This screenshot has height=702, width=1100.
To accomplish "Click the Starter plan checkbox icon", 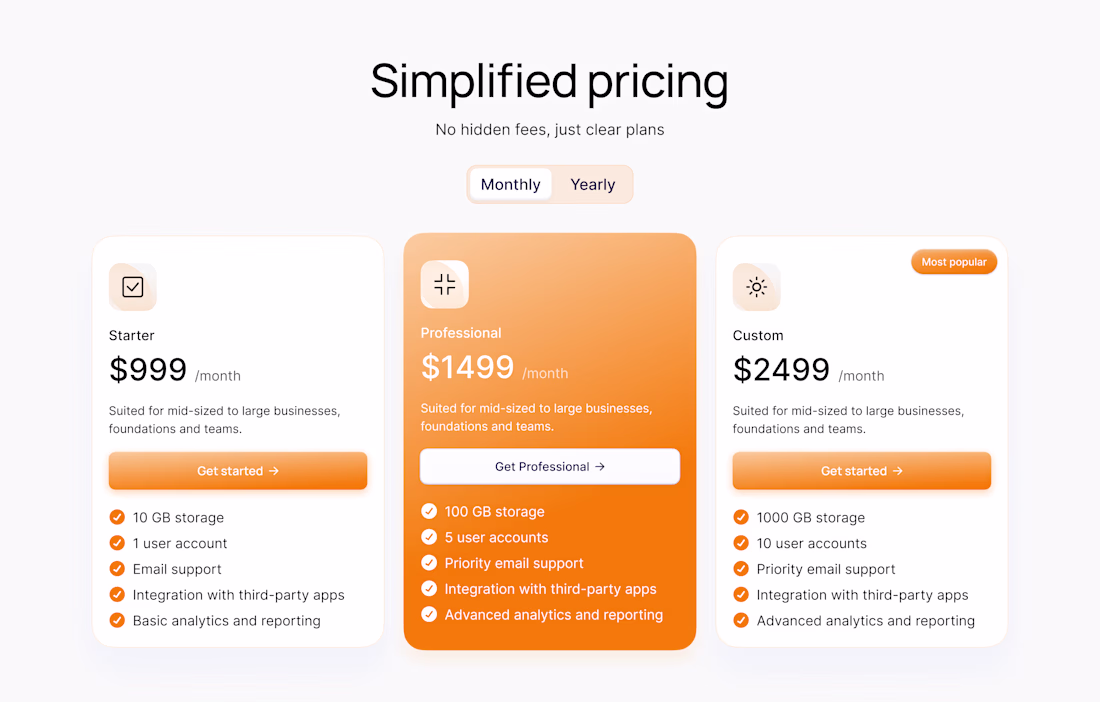I will 133,287.
